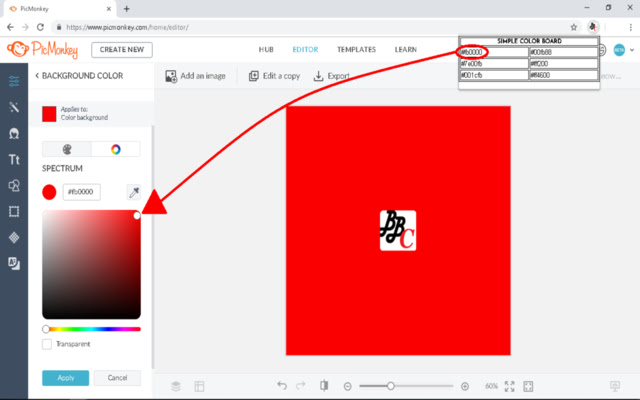The image size is (640, 400).
Task: Pick a color with the eyedropper
Action: [134, 192]
